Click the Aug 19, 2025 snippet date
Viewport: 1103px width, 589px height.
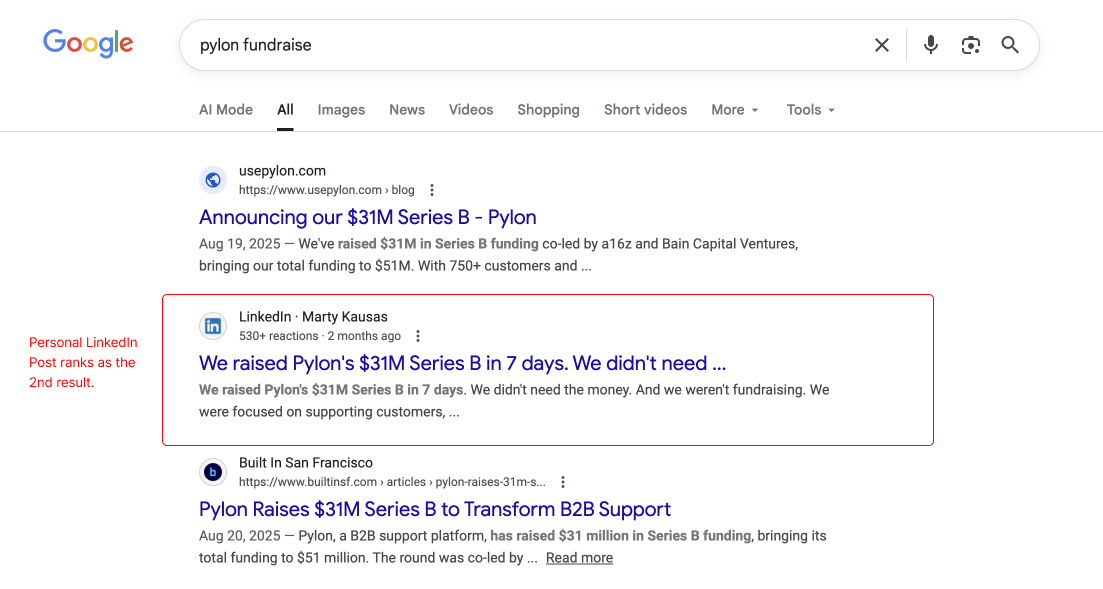pos(240,244)
